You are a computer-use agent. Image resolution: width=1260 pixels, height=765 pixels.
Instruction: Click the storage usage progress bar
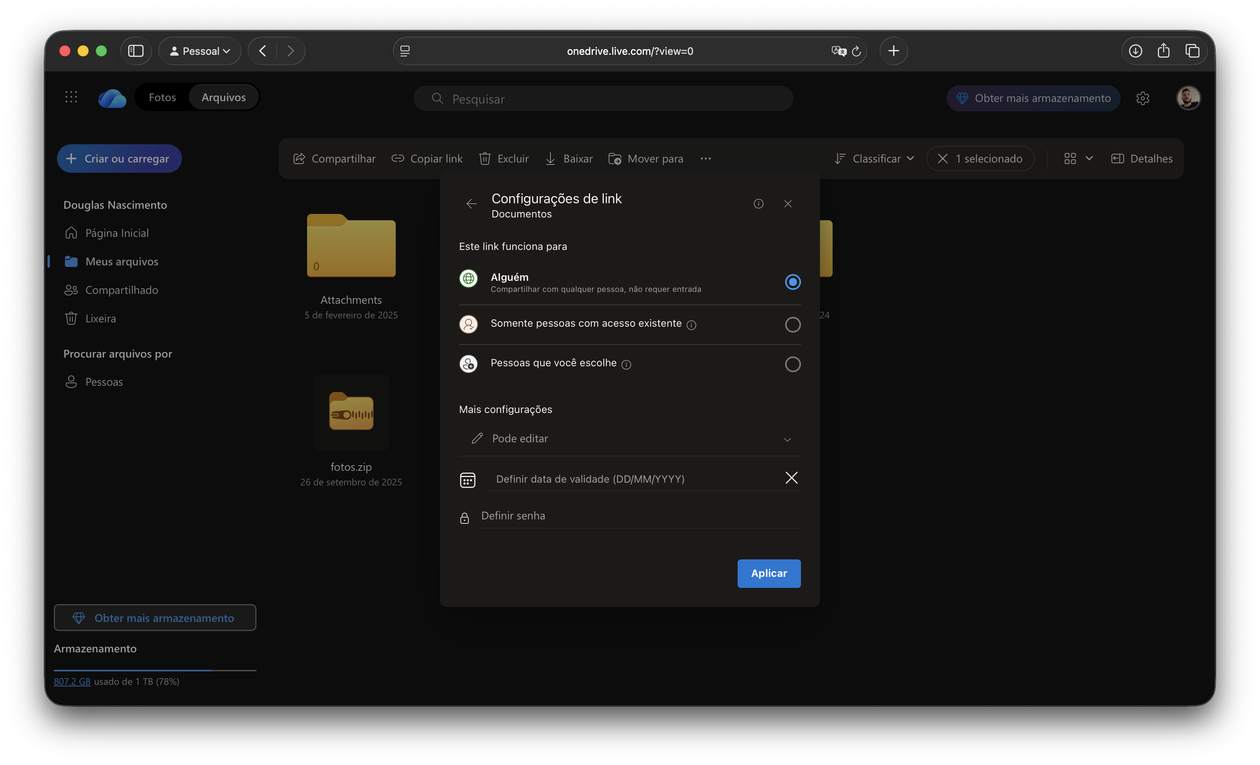coord(155,670)
